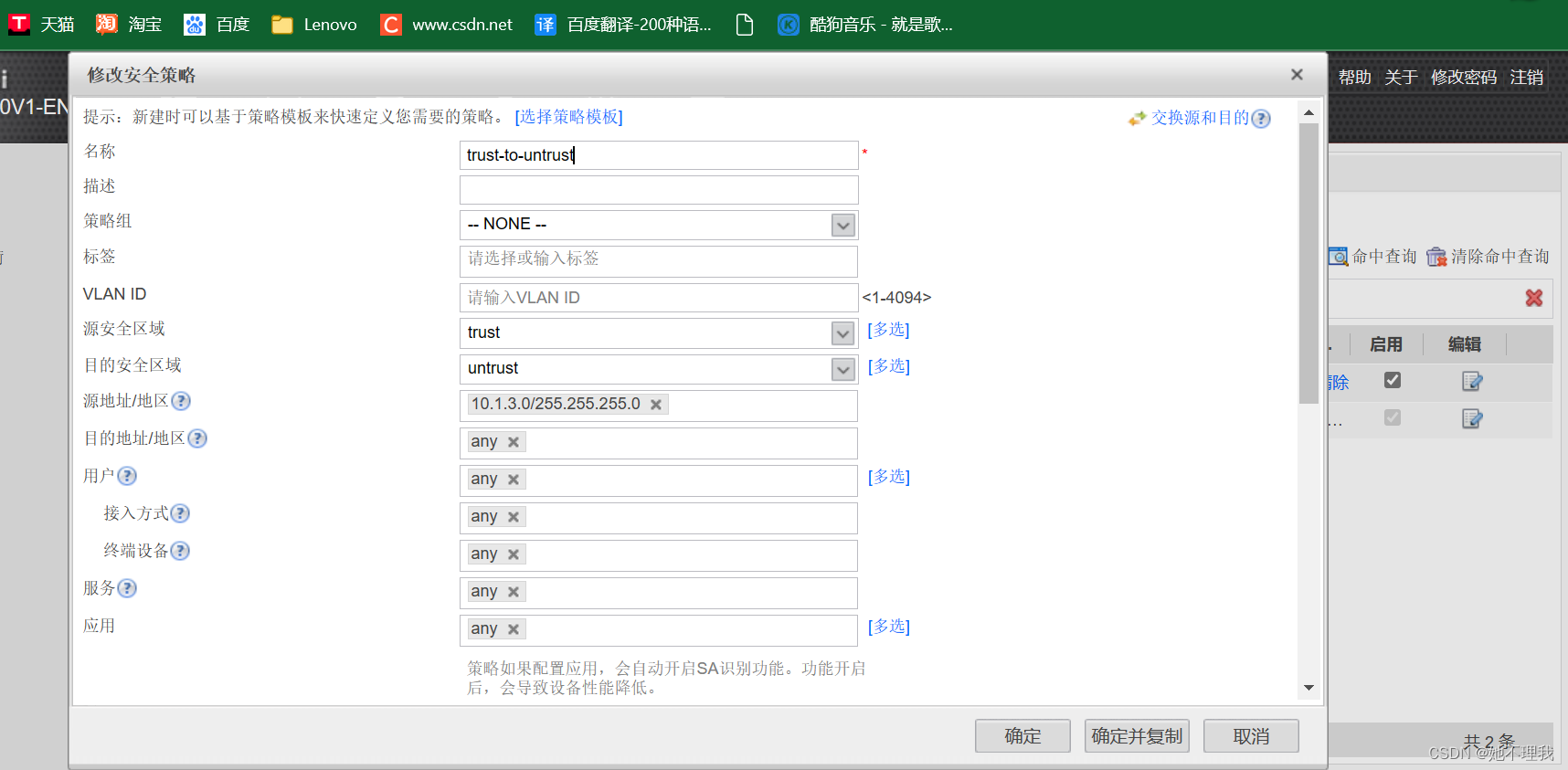This screenshot has height=770, width=1568.
Task: Open the blank page bookmark icon
Action: click(745, 25)
